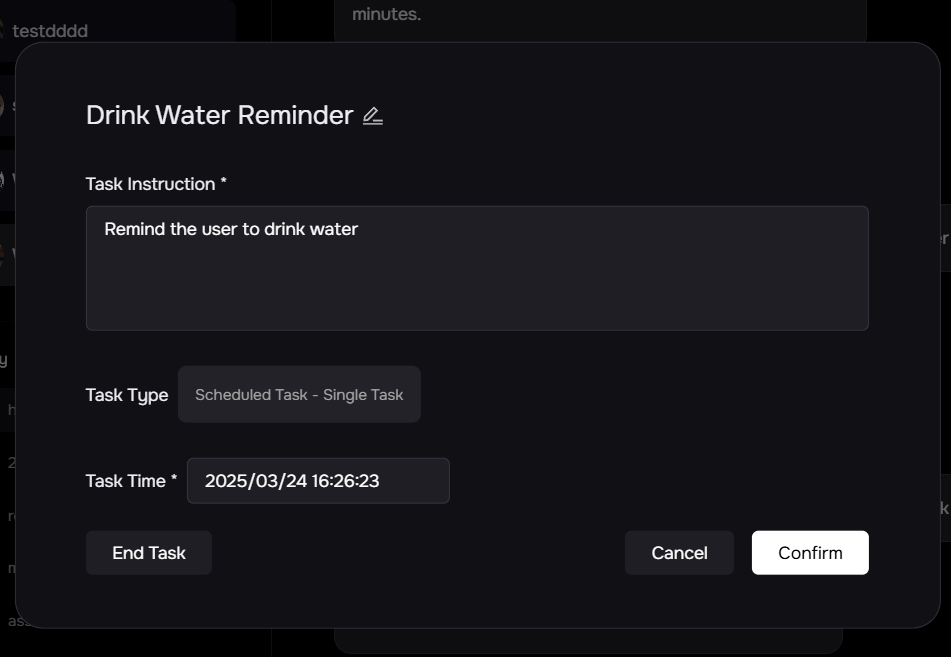The height and width of the screenshot is (657, 951).
Task: Confirm the Drink Water Reminder task
Action: pyautogui.click(x=810, y=553)
